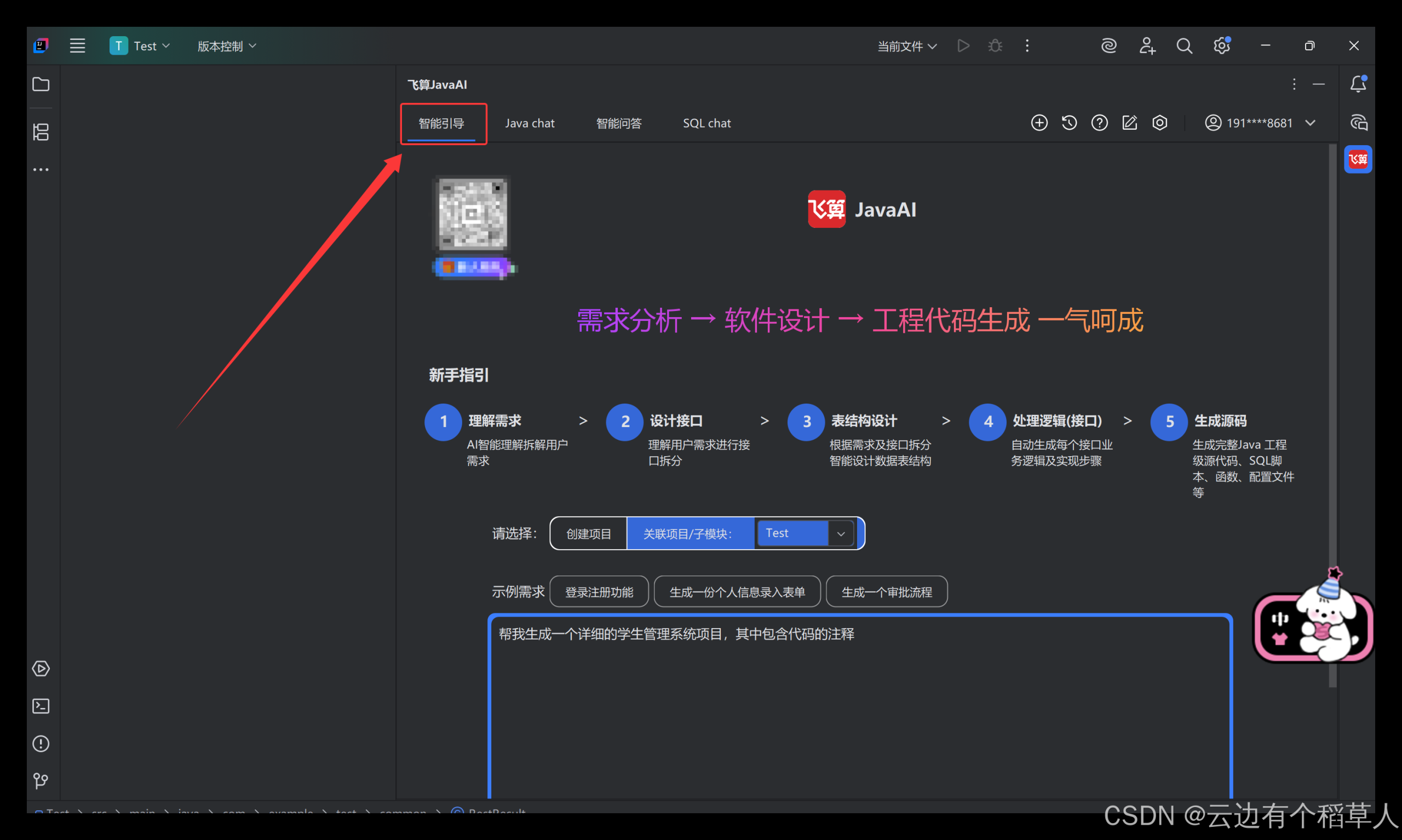1402x840 pixels.
Task: Show more tool windows ellipsis
Action: [41, 170]
